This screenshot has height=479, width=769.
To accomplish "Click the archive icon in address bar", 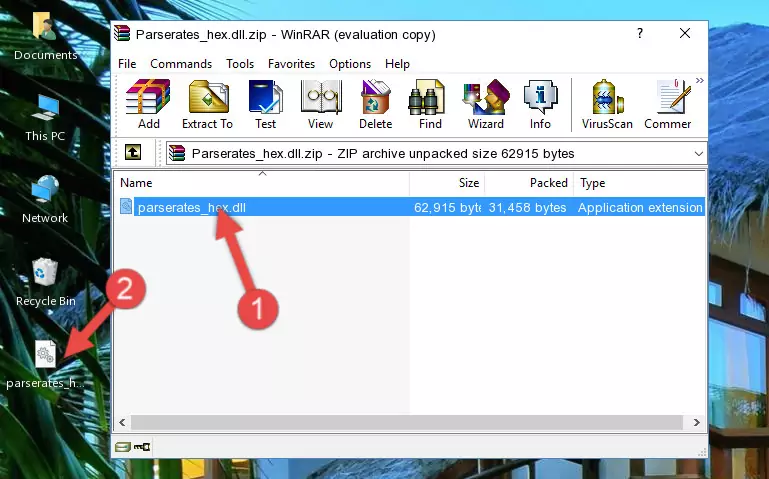I will 177,153.
